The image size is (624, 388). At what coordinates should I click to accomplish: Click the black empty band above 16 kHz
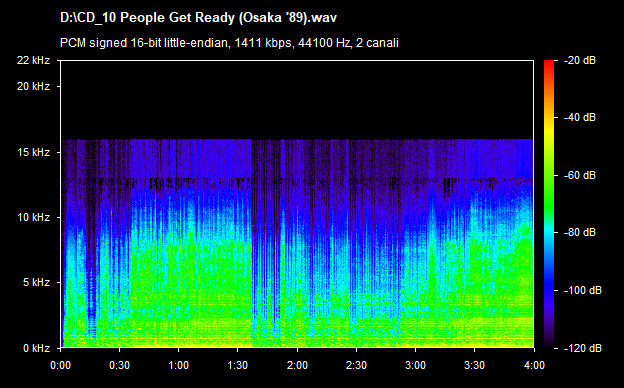(297, 100)
